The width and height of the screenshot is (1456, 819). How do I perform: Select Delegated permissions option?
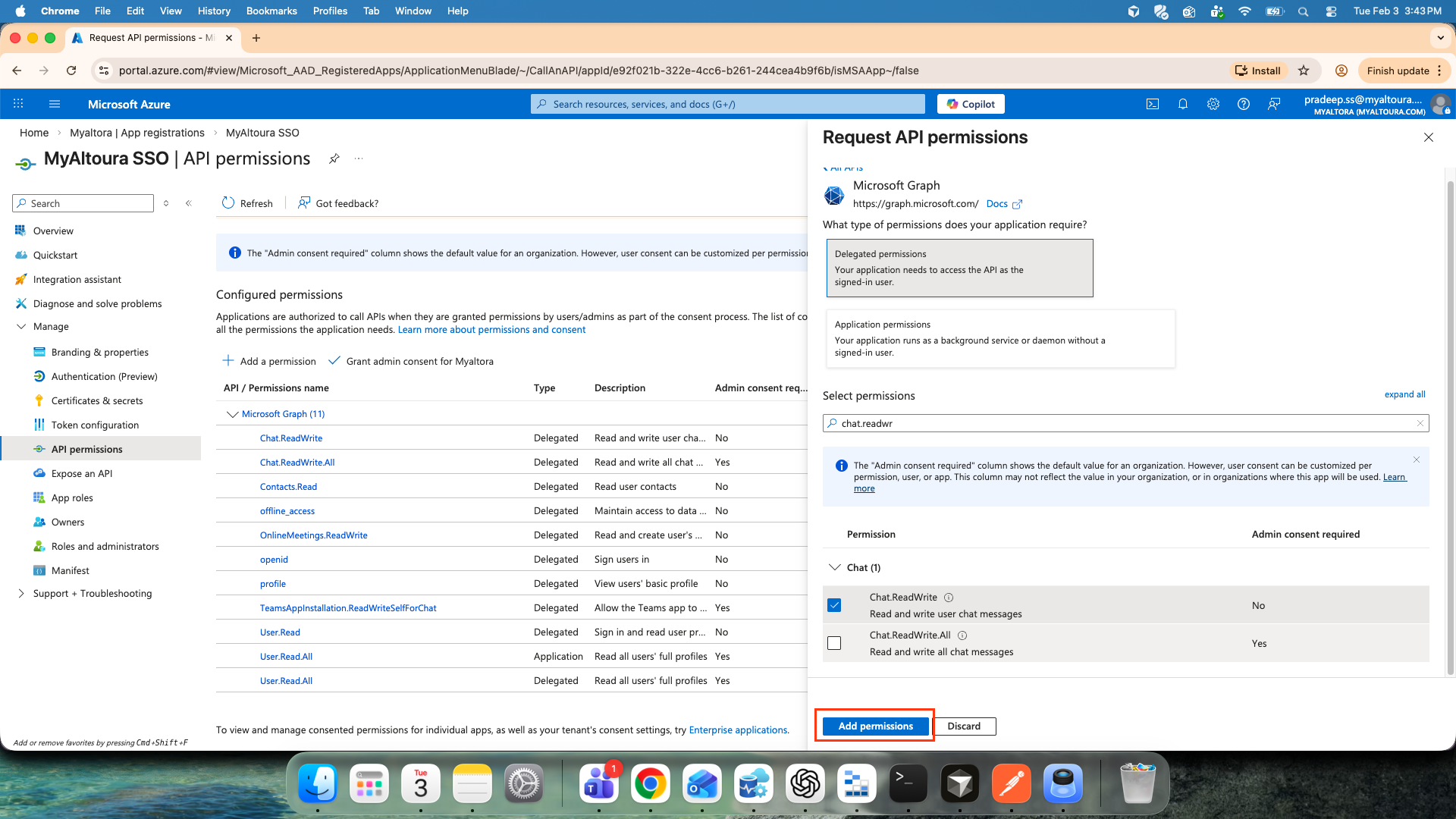coord(959,268)
